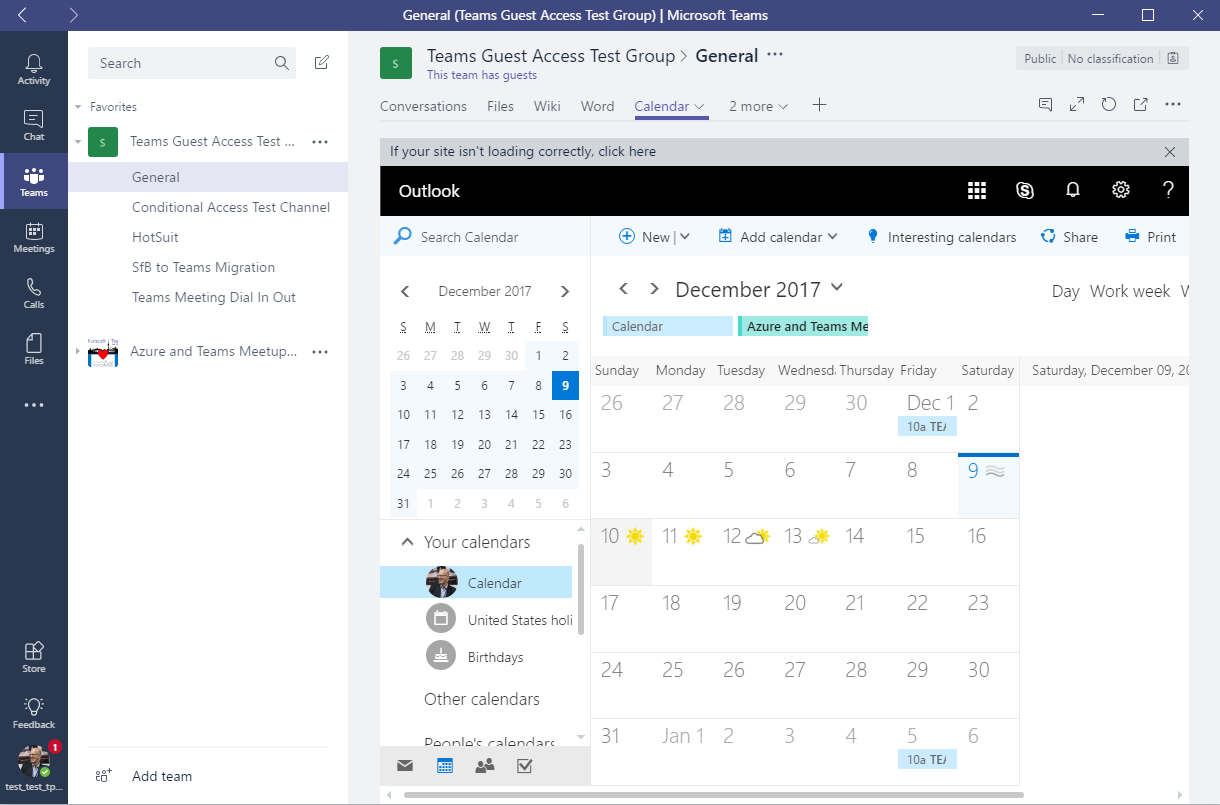
Task: Pop out the site to browser
Action: click(1141, 104)
